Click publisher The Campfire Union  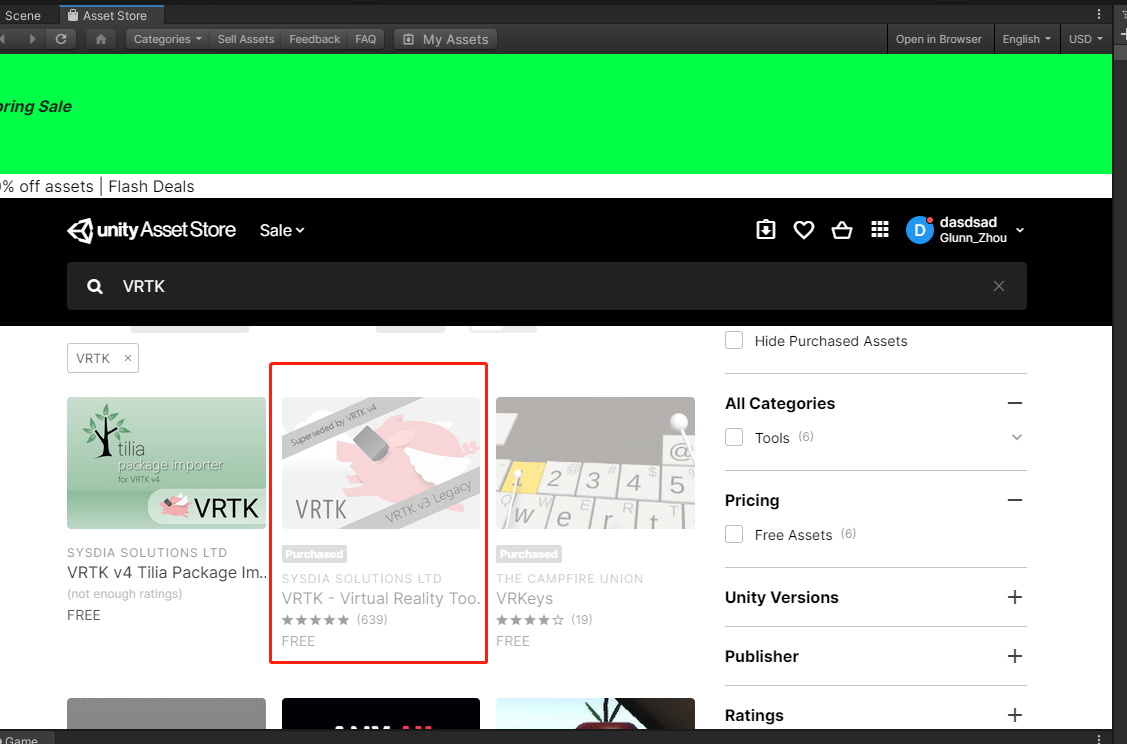click(569, 579)
